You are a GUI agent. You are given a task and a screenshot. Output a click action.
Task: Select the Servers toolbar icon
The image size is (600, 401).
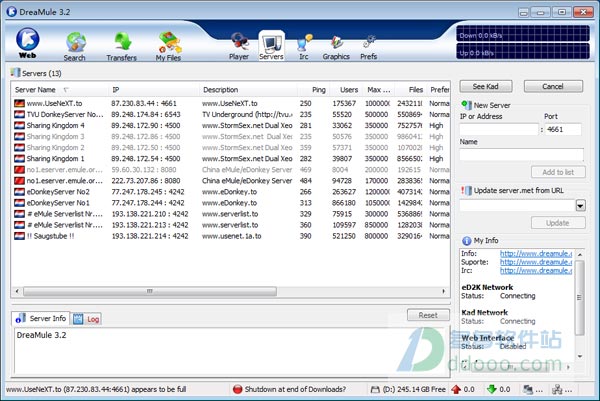point(271,46)
